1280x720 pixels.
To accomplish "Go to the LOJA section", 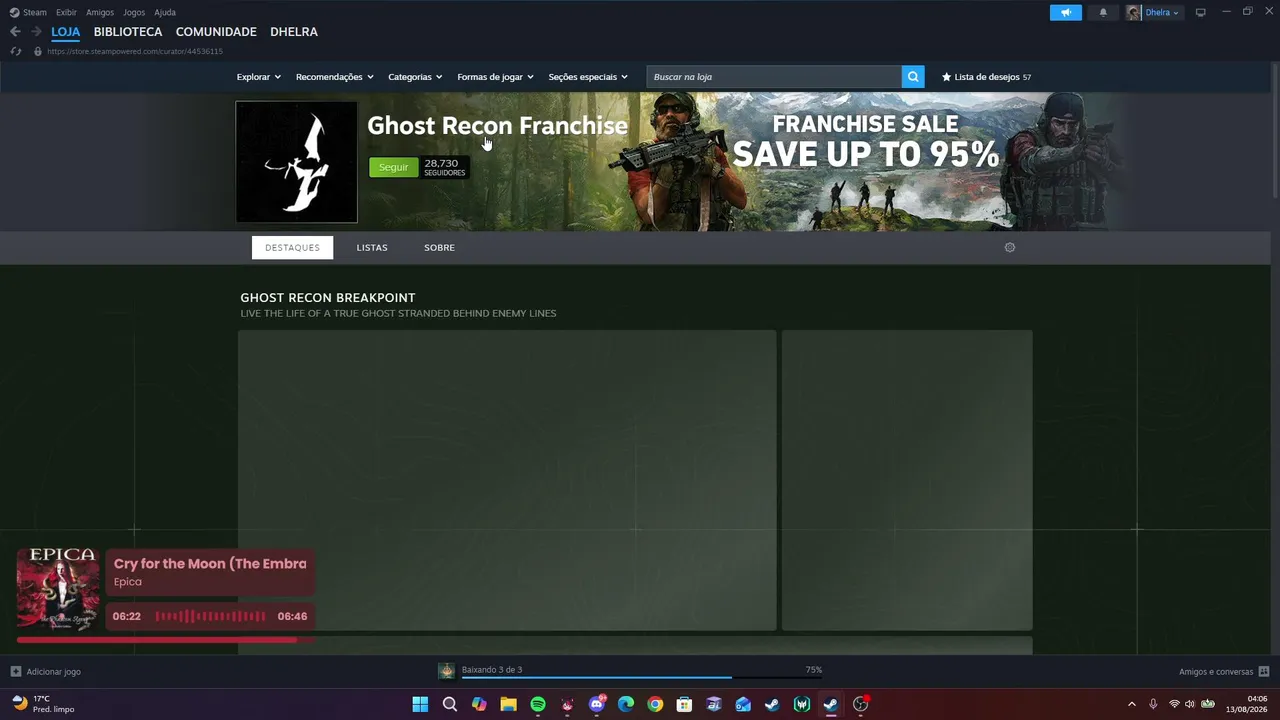I will (x=66, y=32).
